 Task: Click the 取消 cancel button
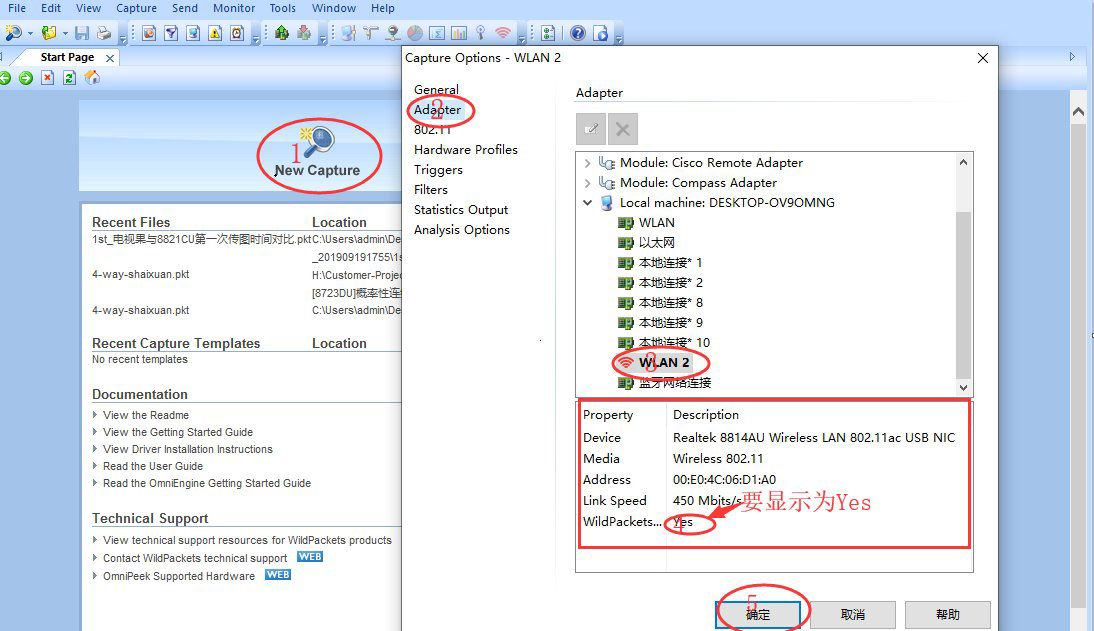pos(853,615)
